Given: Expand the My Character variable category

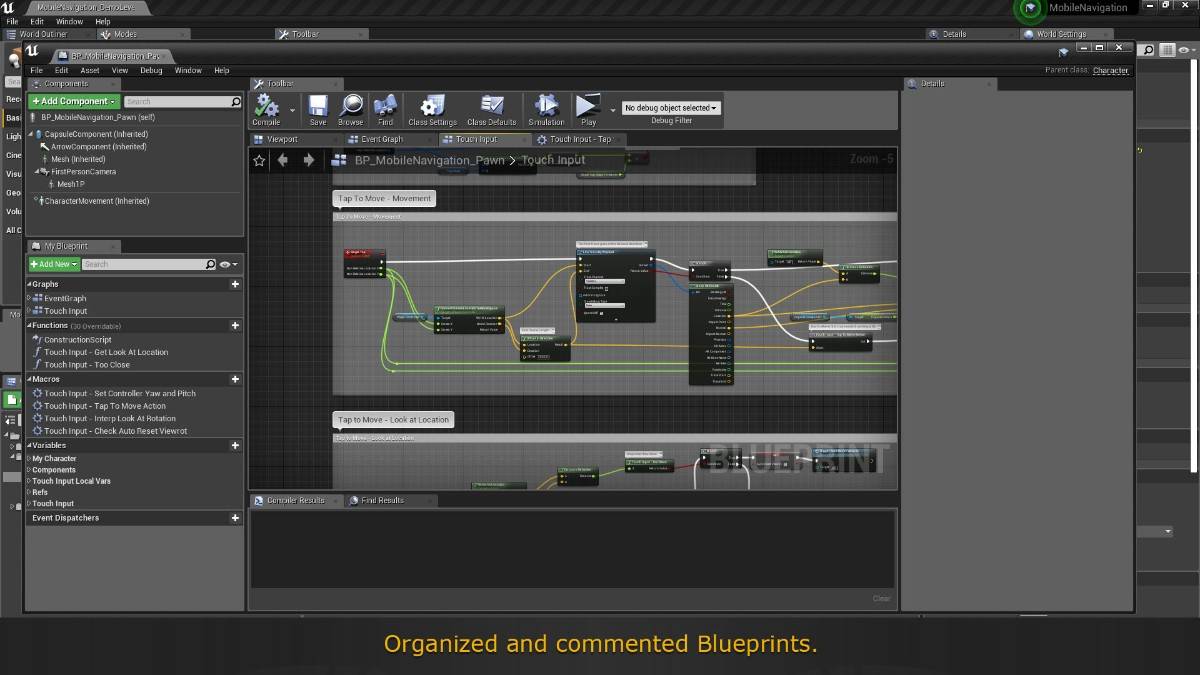Looking at the screenshot, I should (29, 459).
